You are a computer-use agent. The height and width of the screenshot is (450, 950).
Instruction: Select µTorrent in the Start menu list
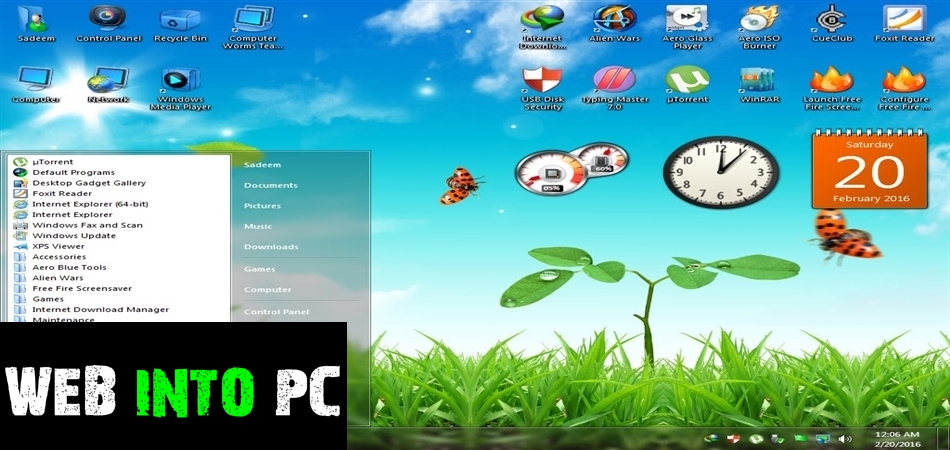[120, 162]
